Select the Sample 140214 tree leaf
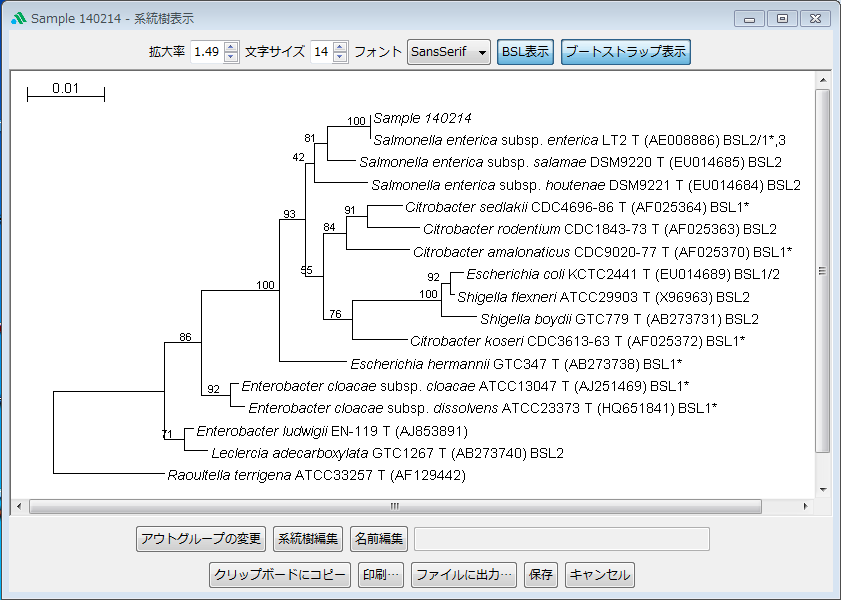Image resolution: width=841 pixels, height=600 pixels. tap(422, 118)
